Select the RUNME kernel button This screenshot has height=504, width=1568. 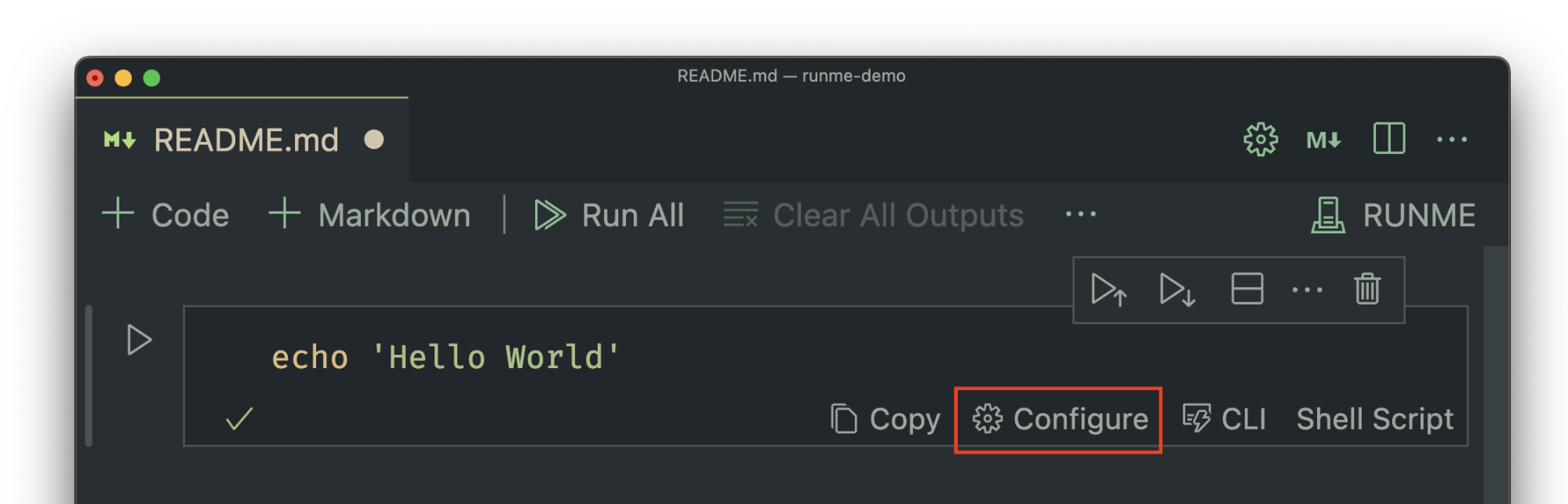coord(1393,215)
